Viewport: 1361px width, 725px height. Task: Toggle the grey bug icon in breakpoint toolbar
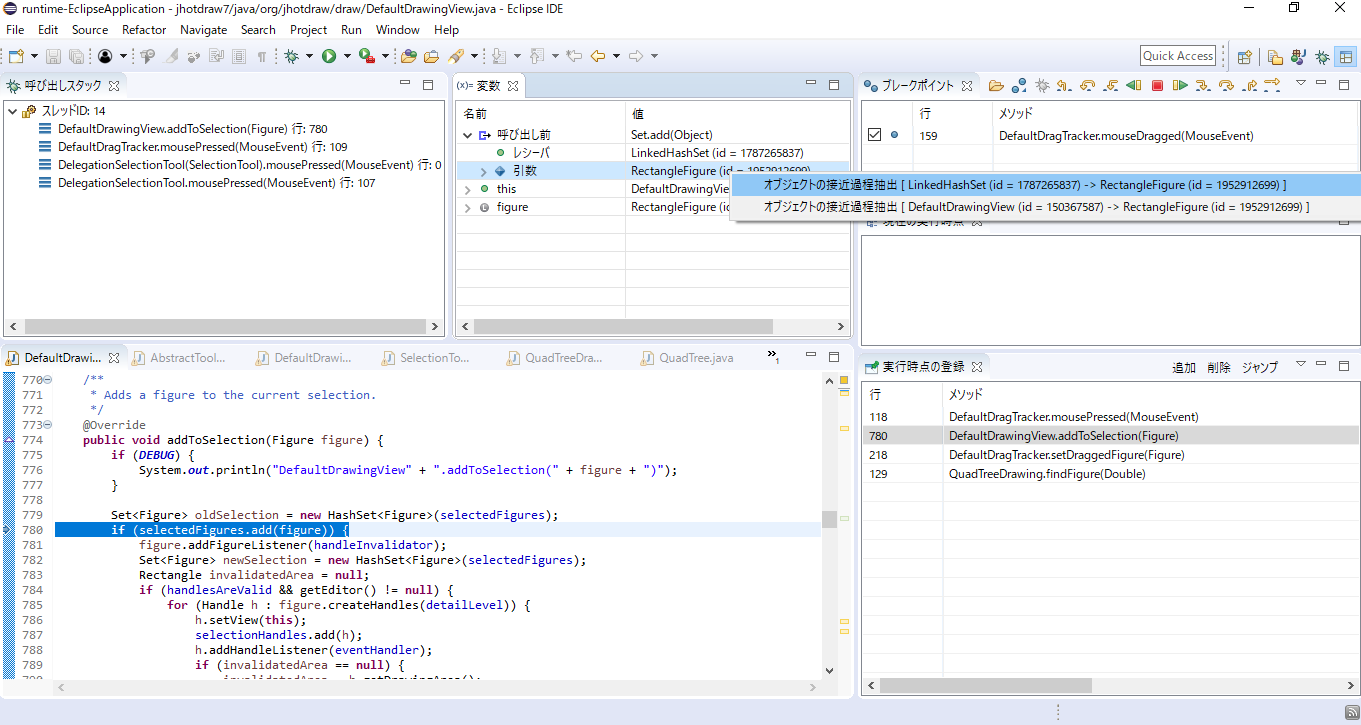[x=1042, y=86]
